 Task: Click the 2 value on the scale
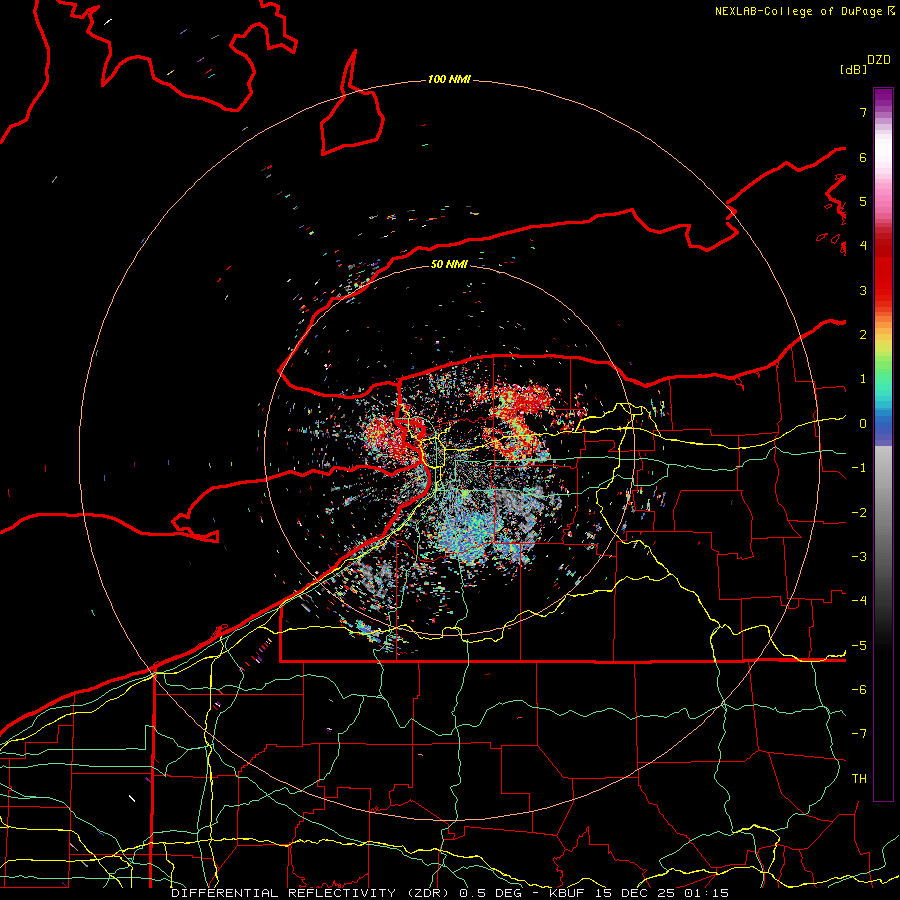point(863,335)
